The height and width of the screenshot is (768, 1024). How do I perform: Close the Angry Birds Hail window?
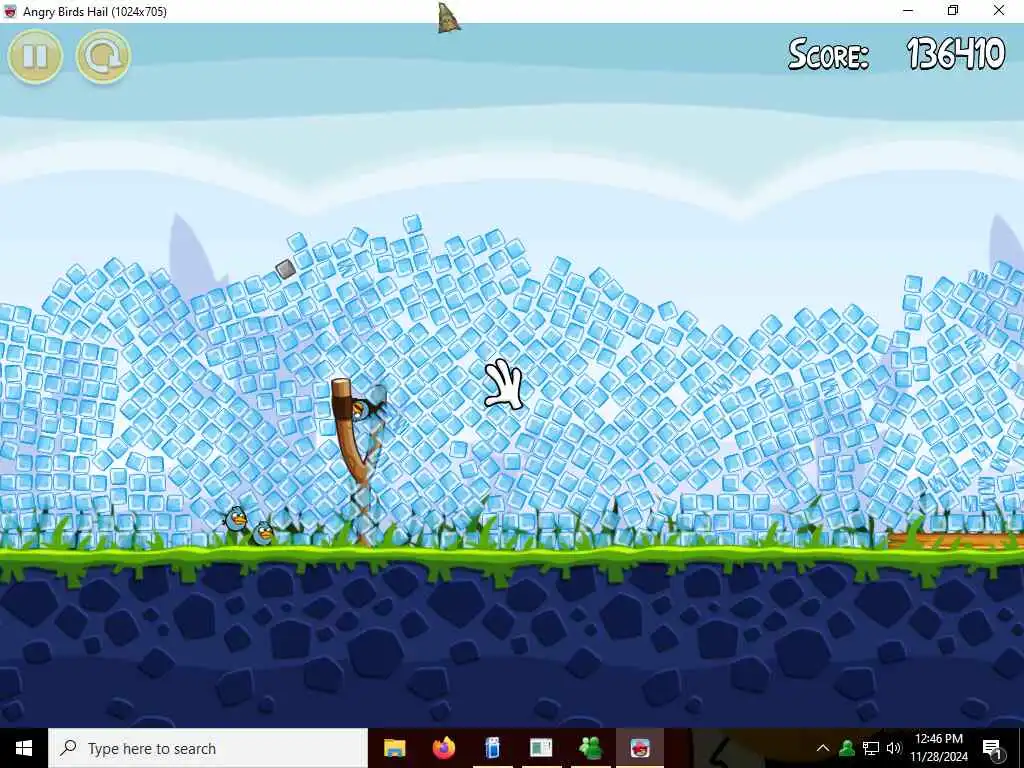[x=999, y=10]
